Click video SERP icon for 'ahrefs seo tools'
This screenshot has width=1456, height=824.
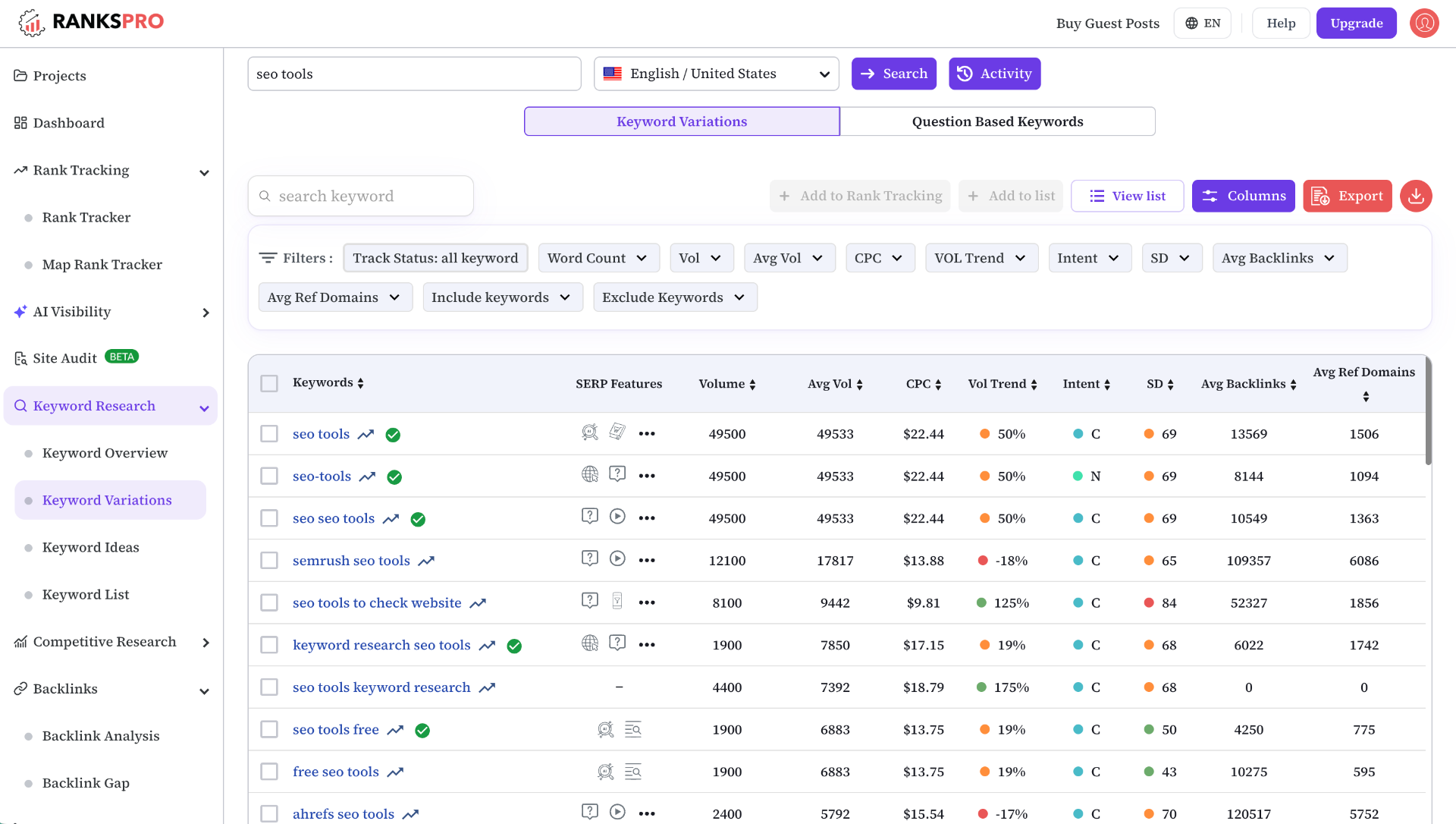618,811
